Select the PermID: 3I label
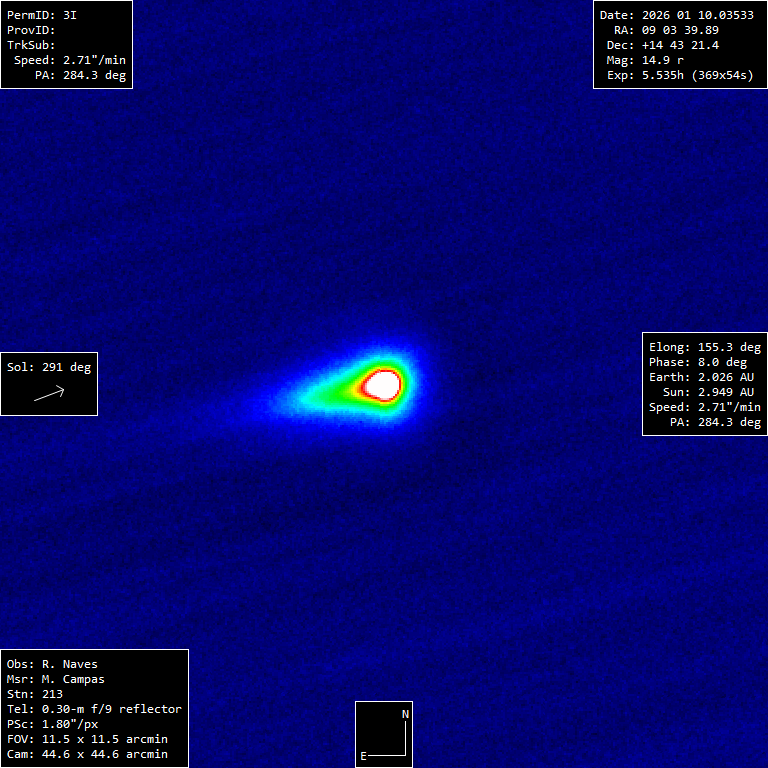 point(41,16)
